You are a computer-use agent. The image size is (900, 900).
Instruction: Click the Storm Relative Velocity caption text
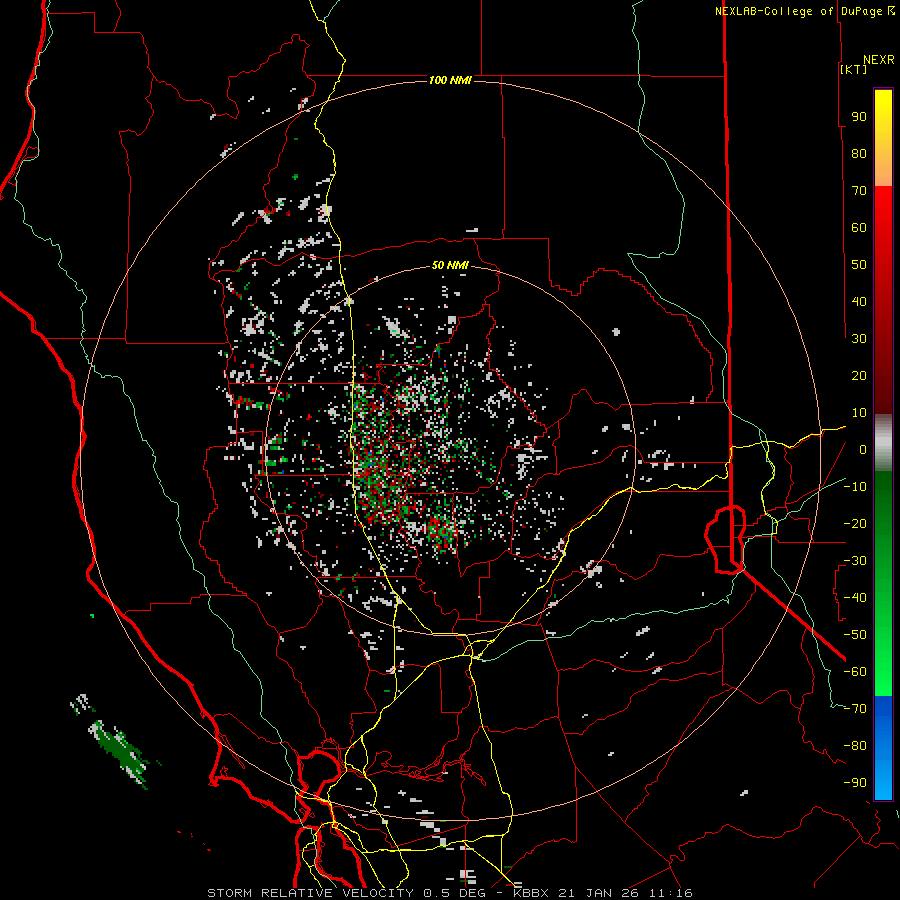(449, 893)
